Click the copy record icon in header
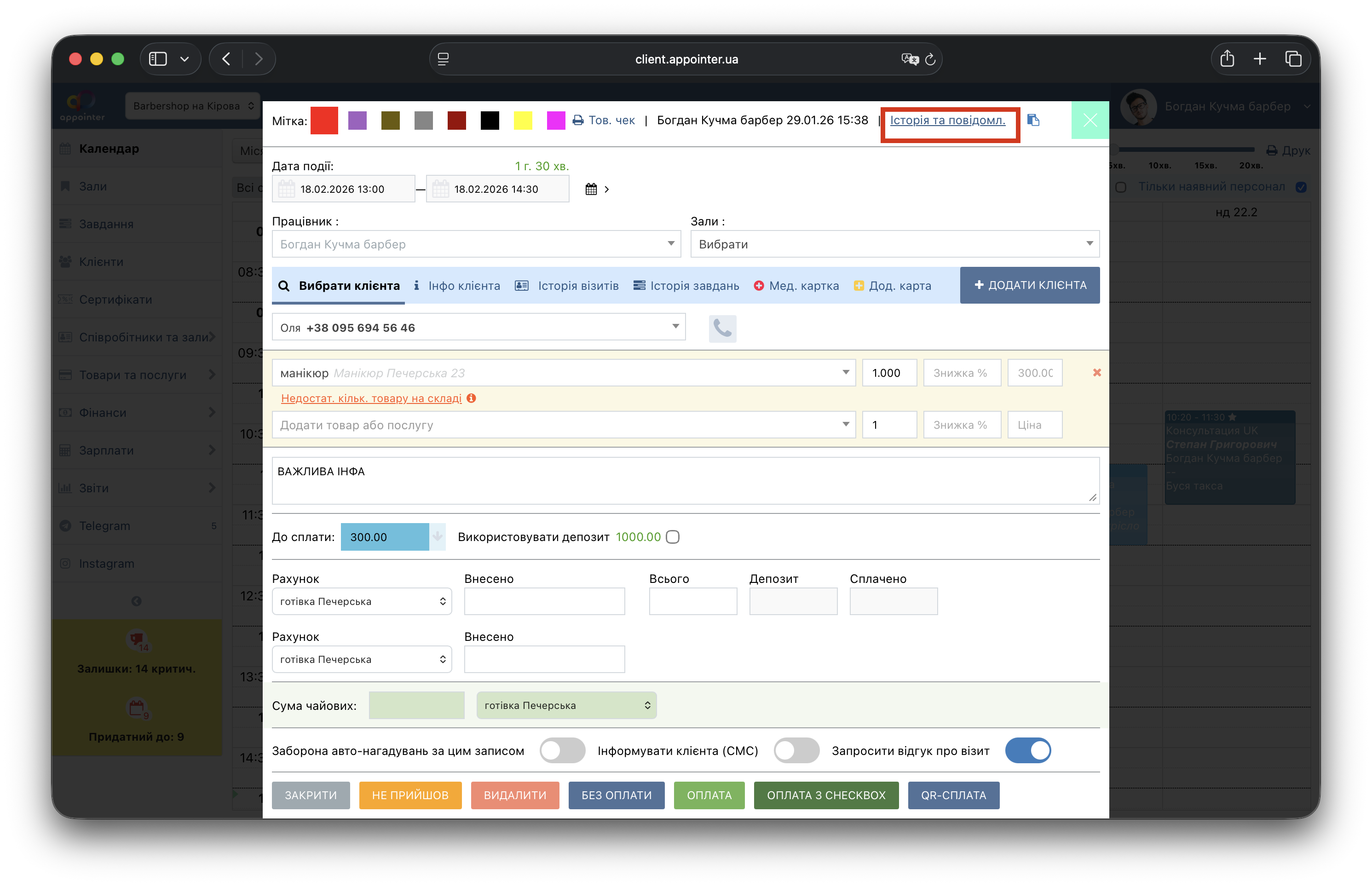 click(x=1033, y=121)
